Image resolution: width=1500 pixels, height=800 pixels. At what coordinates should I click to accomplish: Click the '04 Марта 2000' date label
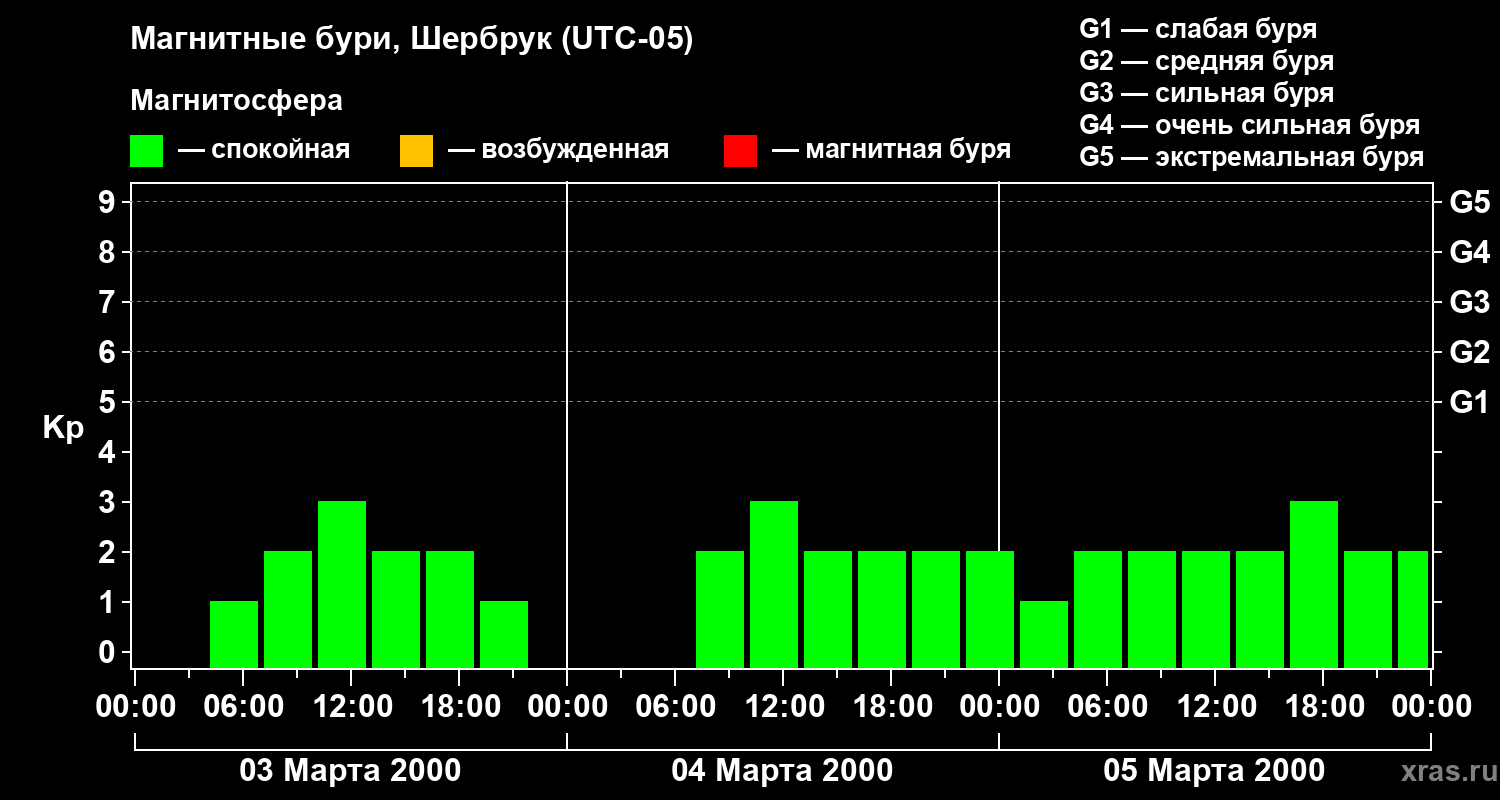coord(782,771)
